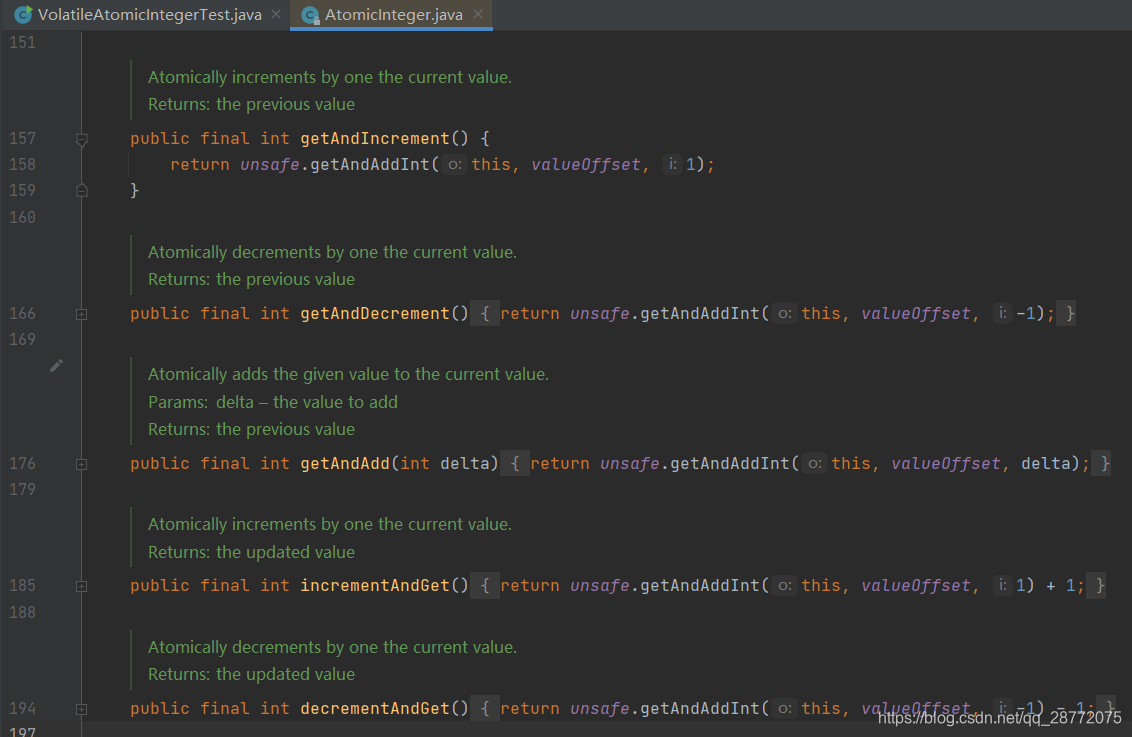Close the VolatileAtomicIntegerTest.java tab
This screenshot has height=737, width=1132.
coord(276,14)
